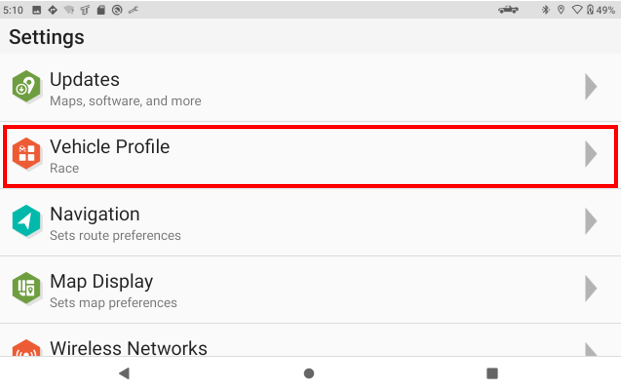Open the Navigation settings entry
This screenshot has width=625, height=389.
311,222
